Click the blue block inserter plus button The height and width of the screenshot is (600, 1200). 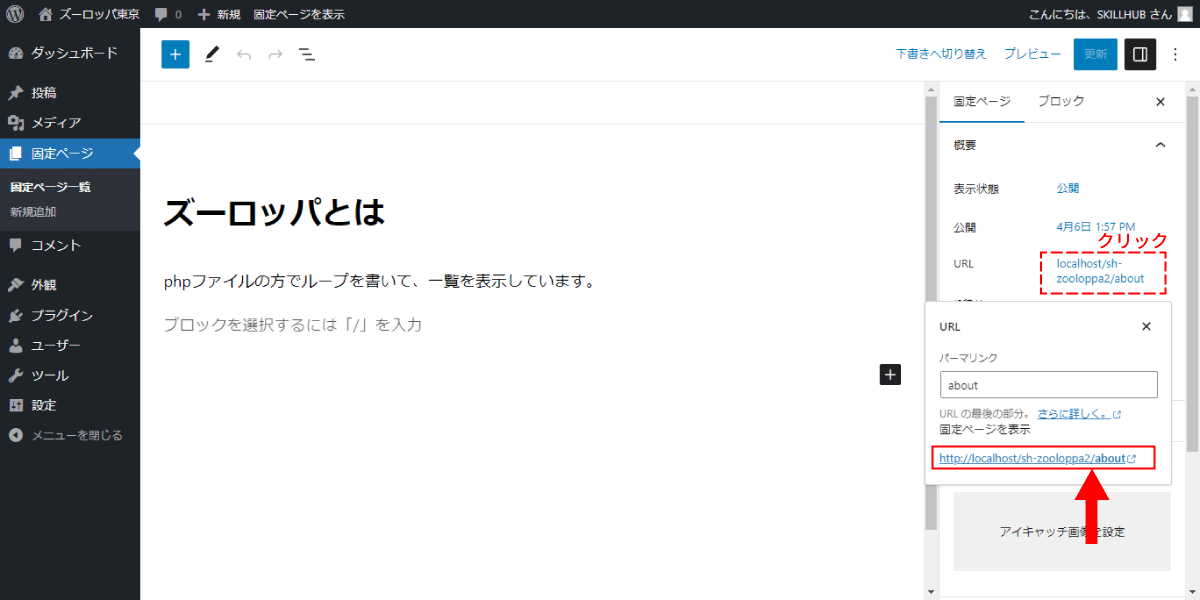pos(175,54)
